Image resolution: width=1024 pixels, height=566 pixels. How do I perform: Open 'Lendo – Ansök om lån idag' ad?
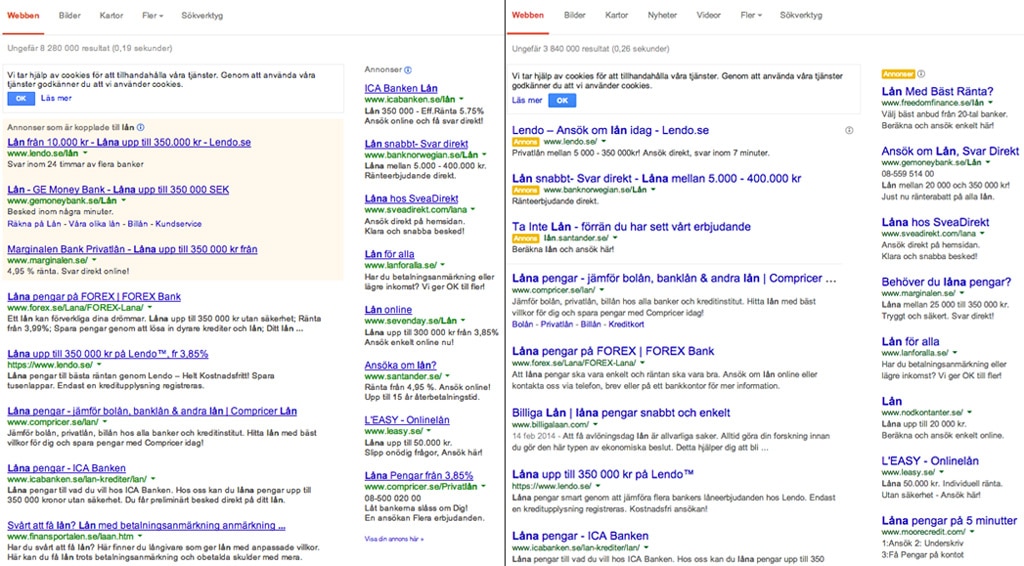tap(610, 130)
